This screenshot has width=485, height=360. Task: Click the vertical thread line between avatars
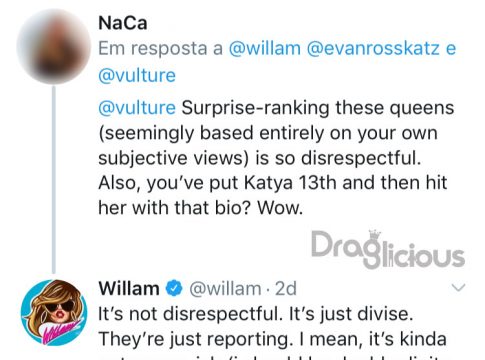(x=54, y=180)
